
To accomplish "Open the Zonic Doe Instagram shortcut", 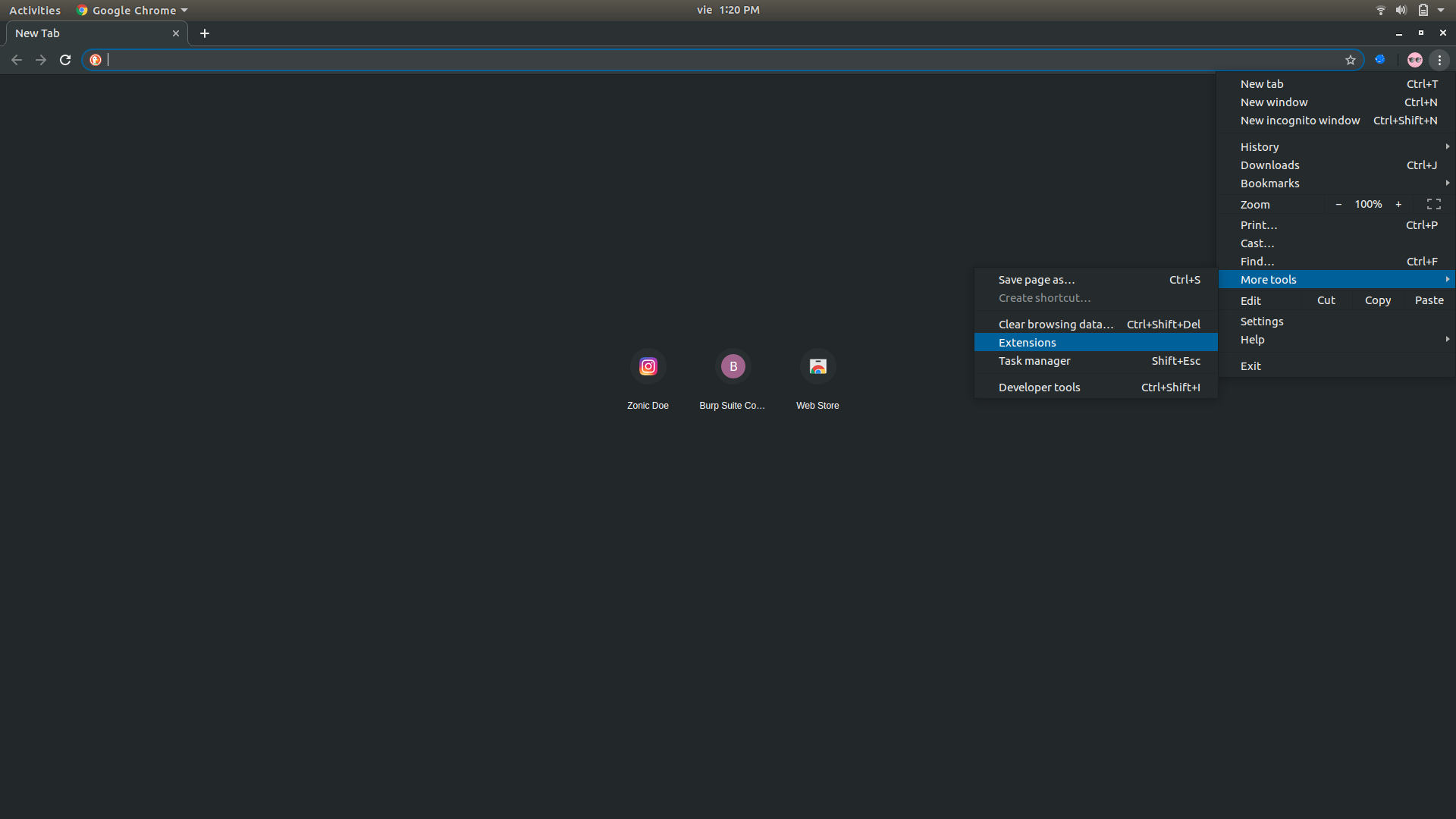I will [648, 367].
